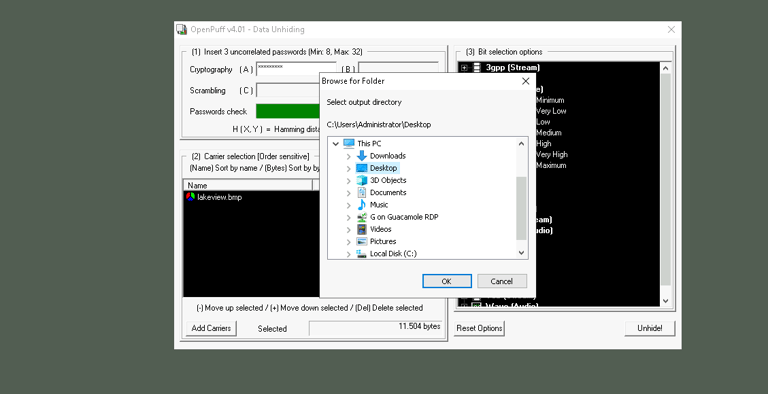The height and width of the screenshot is (394, 768).
Task: Select G on Guacamole RDP entry
Action: [404, 217]
